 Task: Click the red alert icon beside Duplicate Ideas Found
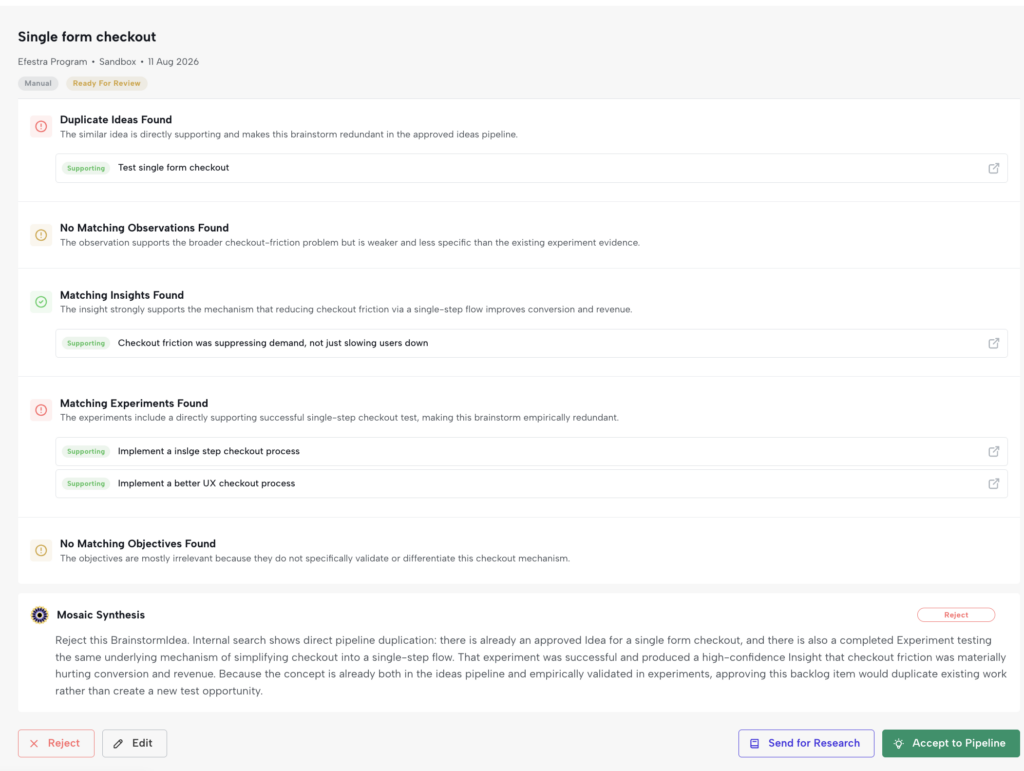click(41, 127)
